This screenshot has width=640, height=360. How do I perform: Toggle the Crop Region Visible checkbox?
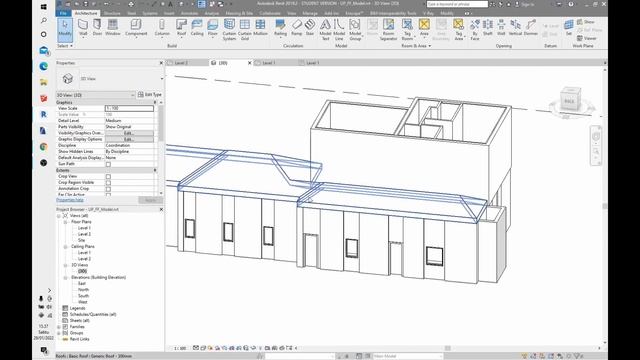click(x=108, y=182)
